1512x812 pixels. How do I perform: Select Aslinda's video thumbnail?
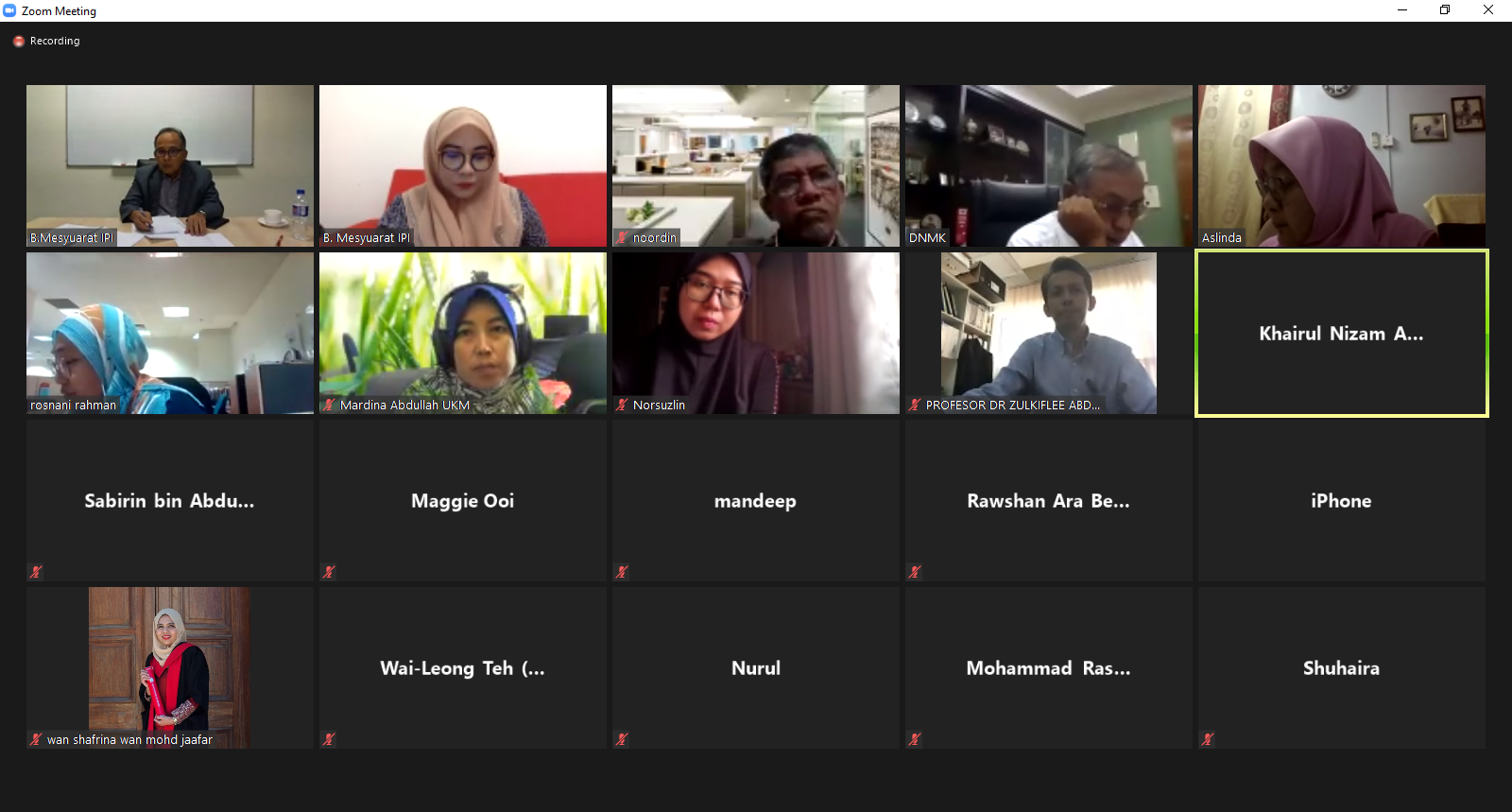click(x=1342, y=166)
